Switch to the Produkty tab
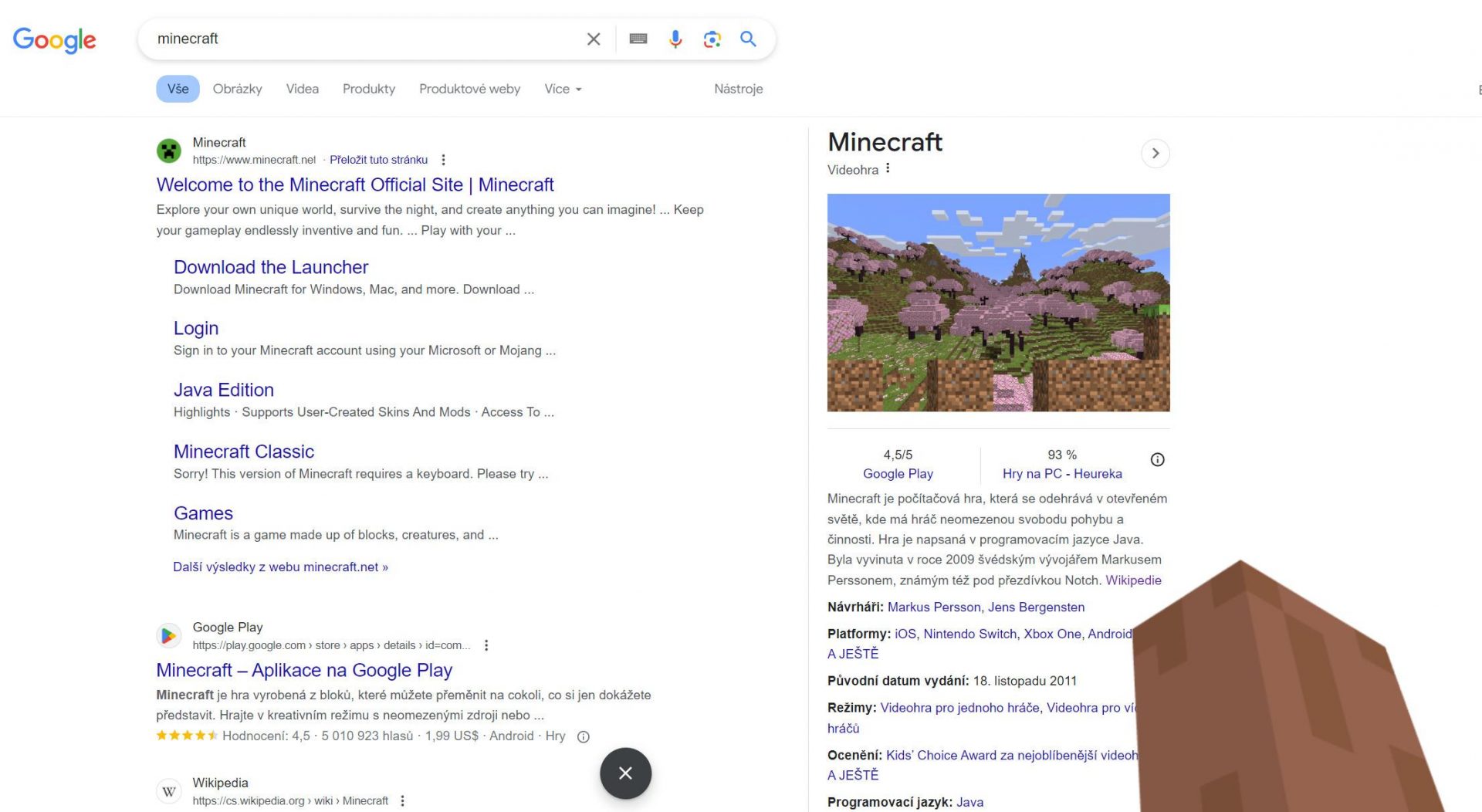The width and height of the screenshot is (1482, 812). click(369, 89)
